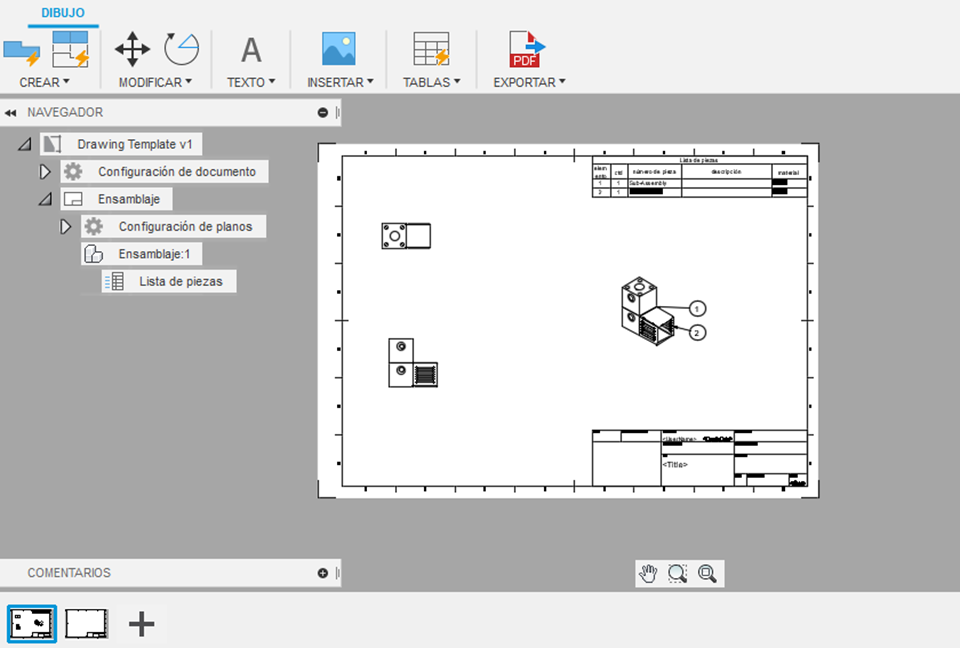Select the Projected View creation icon
This screenshot has height=648, width=960.
[x=70, y=49]
